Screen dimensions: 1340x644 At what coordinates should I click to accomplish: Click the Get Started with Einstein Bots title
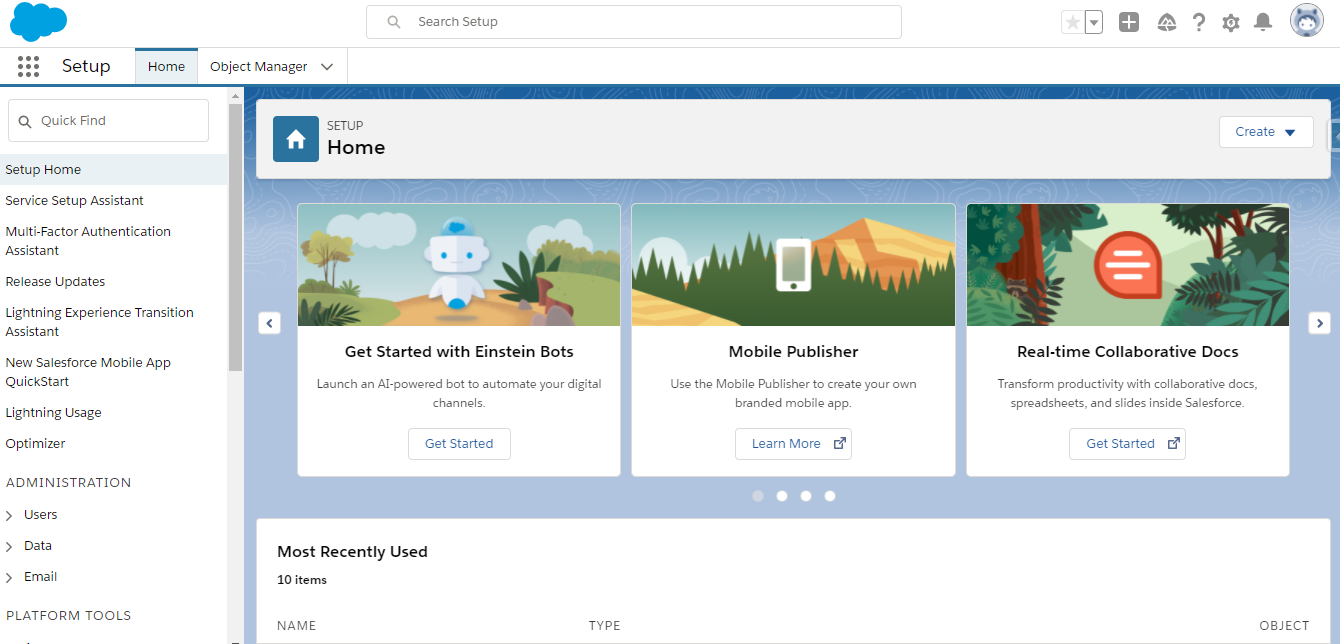pyautogui.click(x=459, y=352)
